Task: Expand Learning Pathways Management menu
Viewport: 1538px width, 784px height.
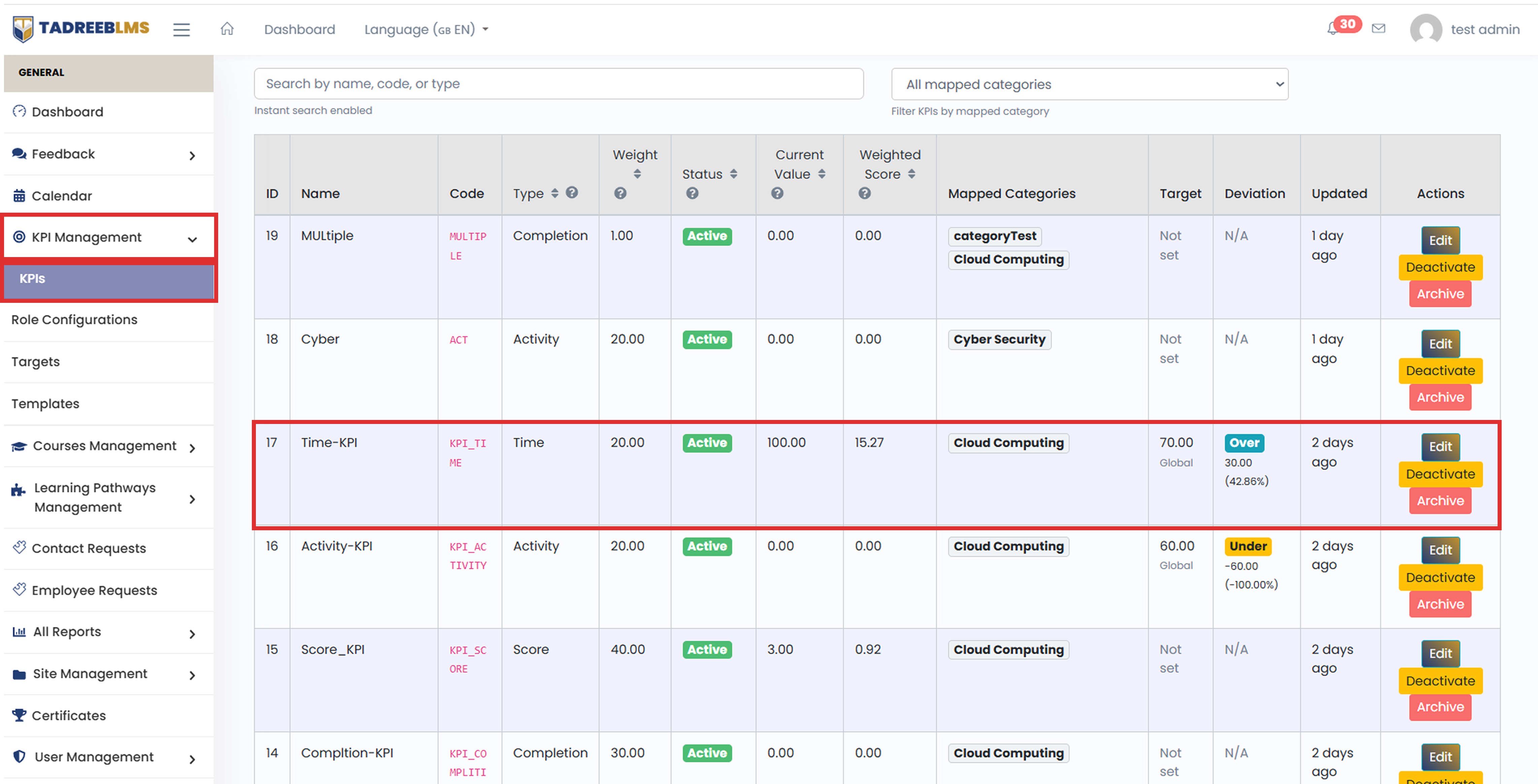Action: 108,498
